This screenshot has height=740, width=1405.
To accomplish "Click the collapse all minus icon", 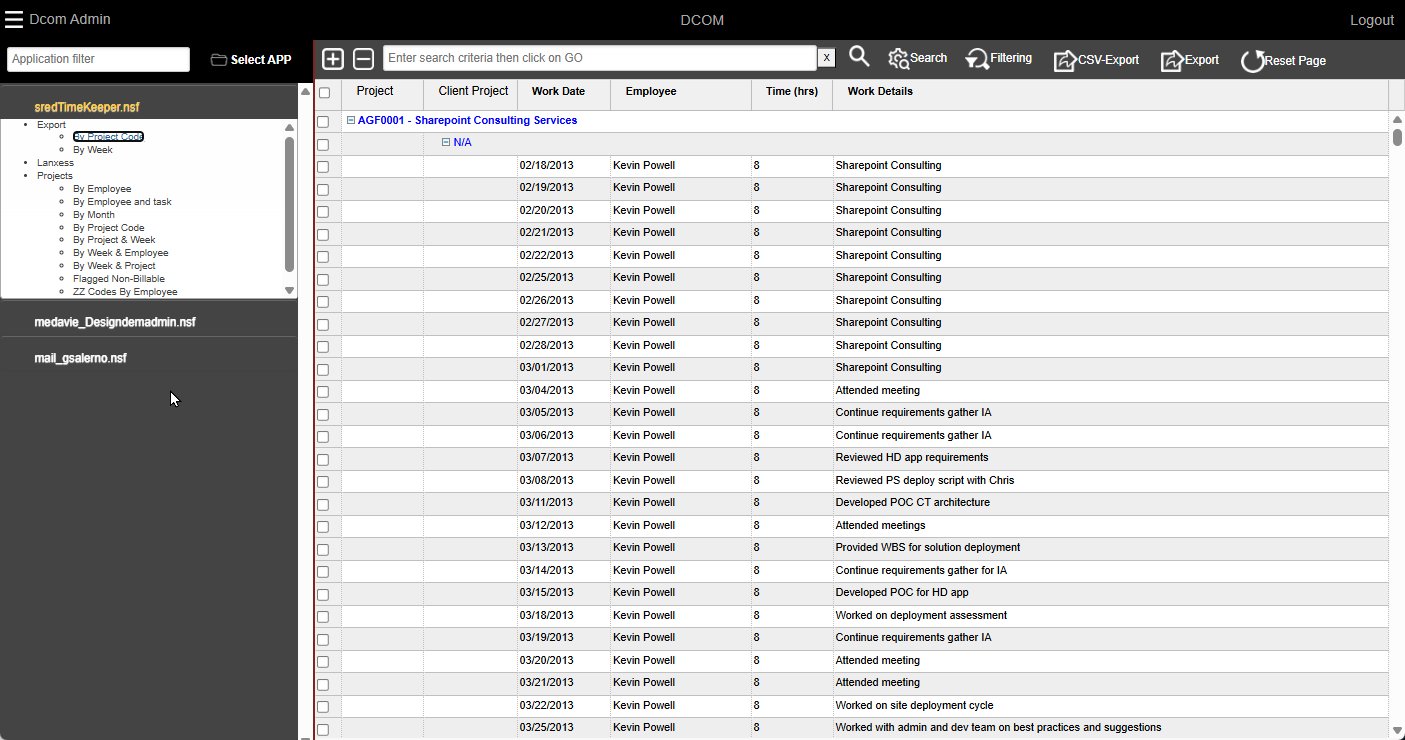I will (x=364, y=59).
